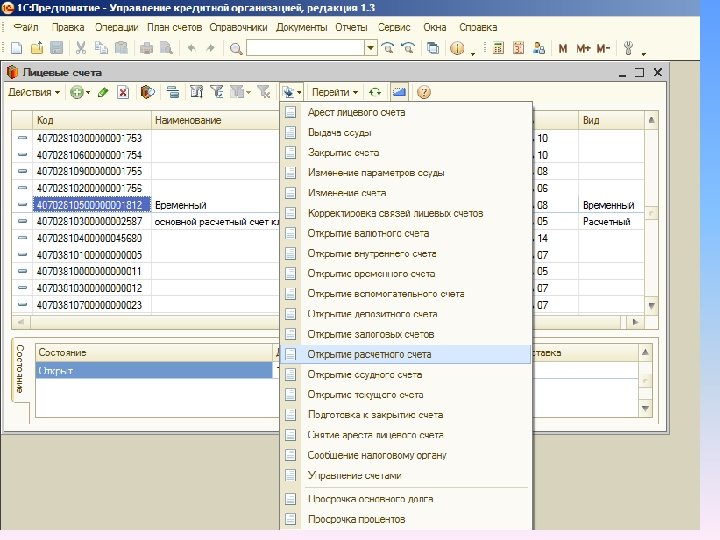The image size is (720, 540).
Task: Click the Save floppy disk icon
Action: point(57,48)
